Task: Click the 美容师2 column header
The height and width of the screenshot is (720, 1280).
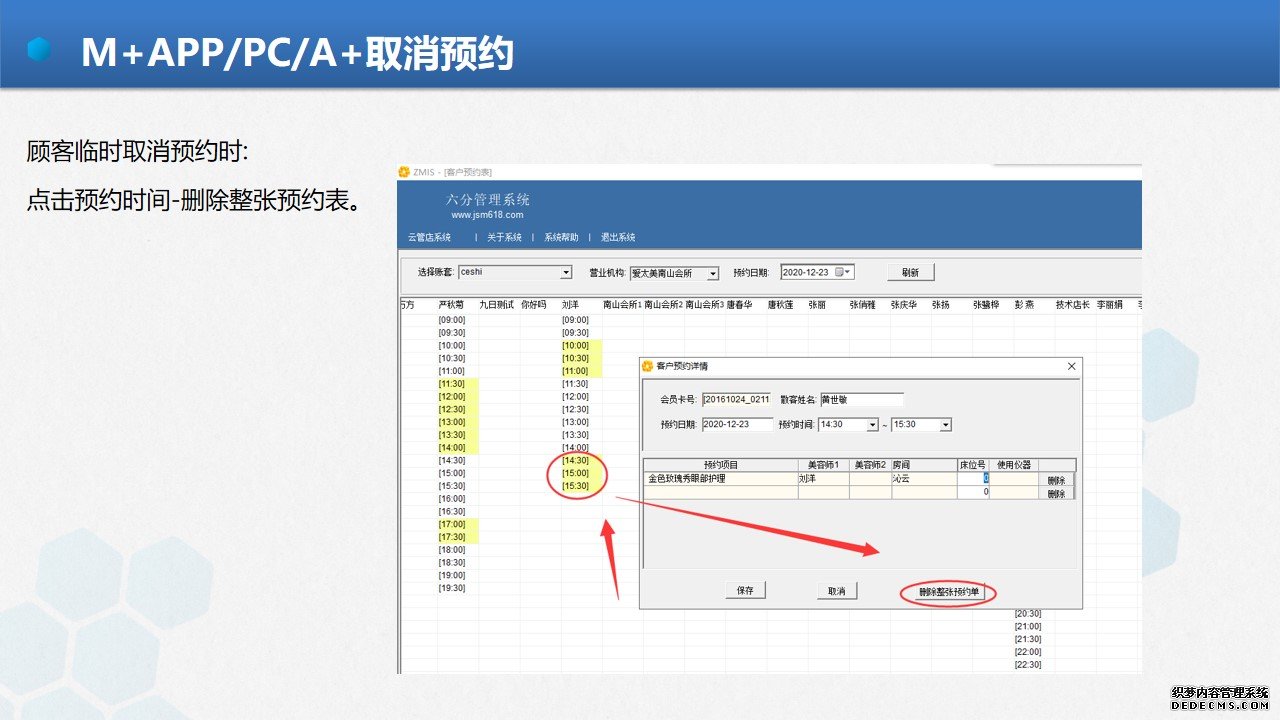Action: (x=870, y=465)
